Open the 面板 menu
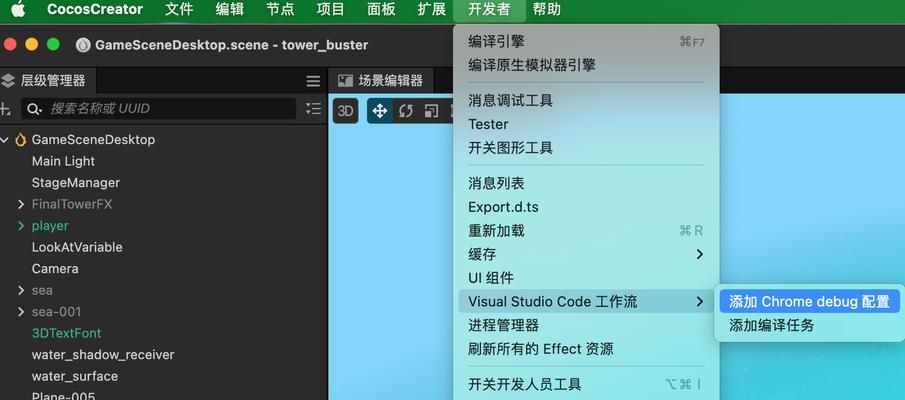Screen dimensions: 905x400 (381, 9)
